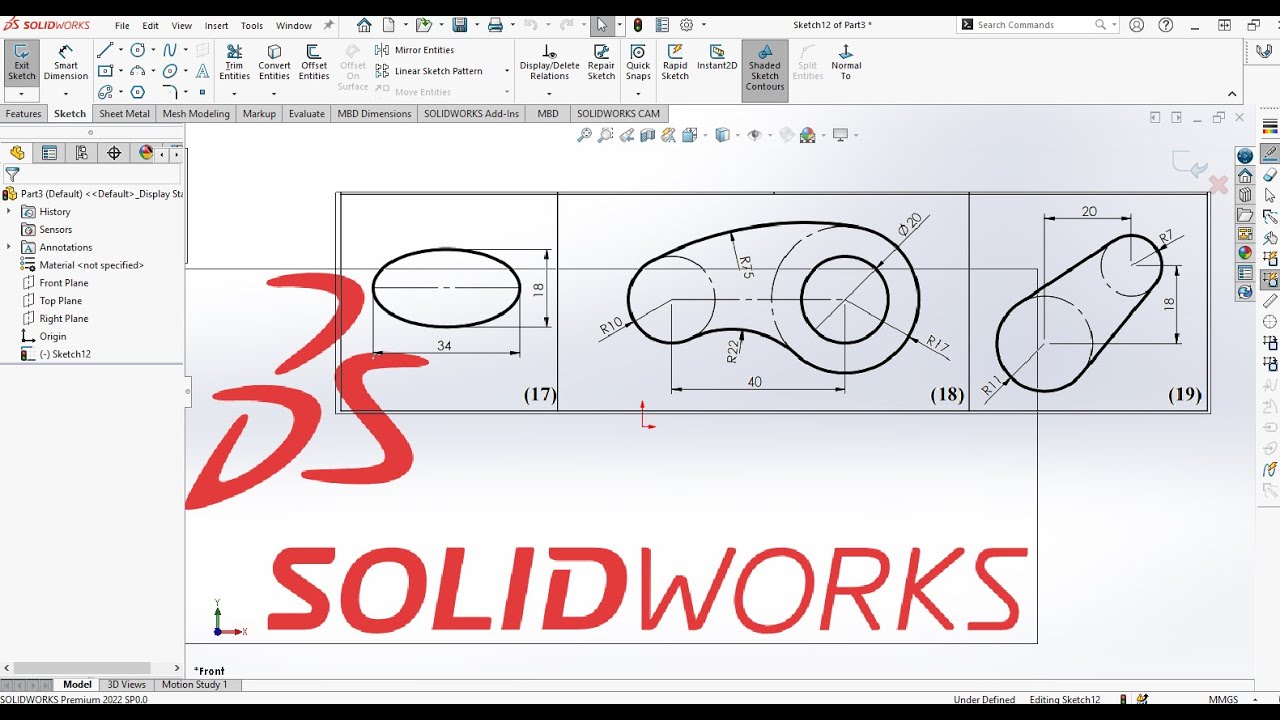Toggle Instant2D mode

717,57
